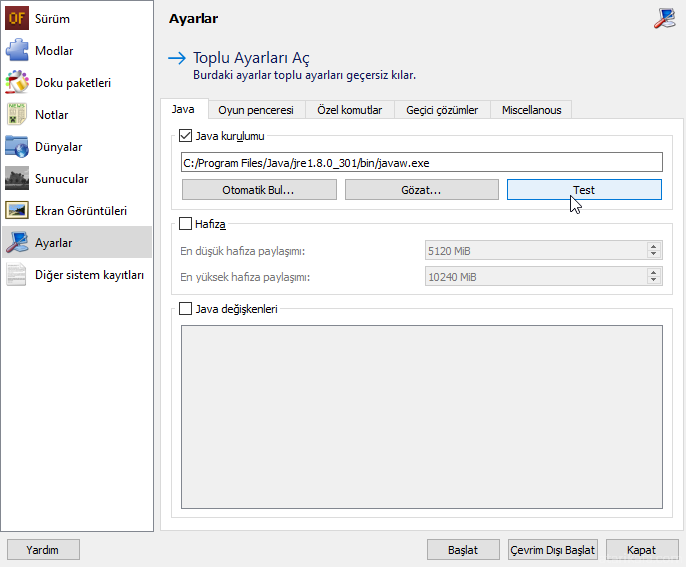
Task: Increase En düşük hafıza paylaşımı value
Action: (654, 247)
